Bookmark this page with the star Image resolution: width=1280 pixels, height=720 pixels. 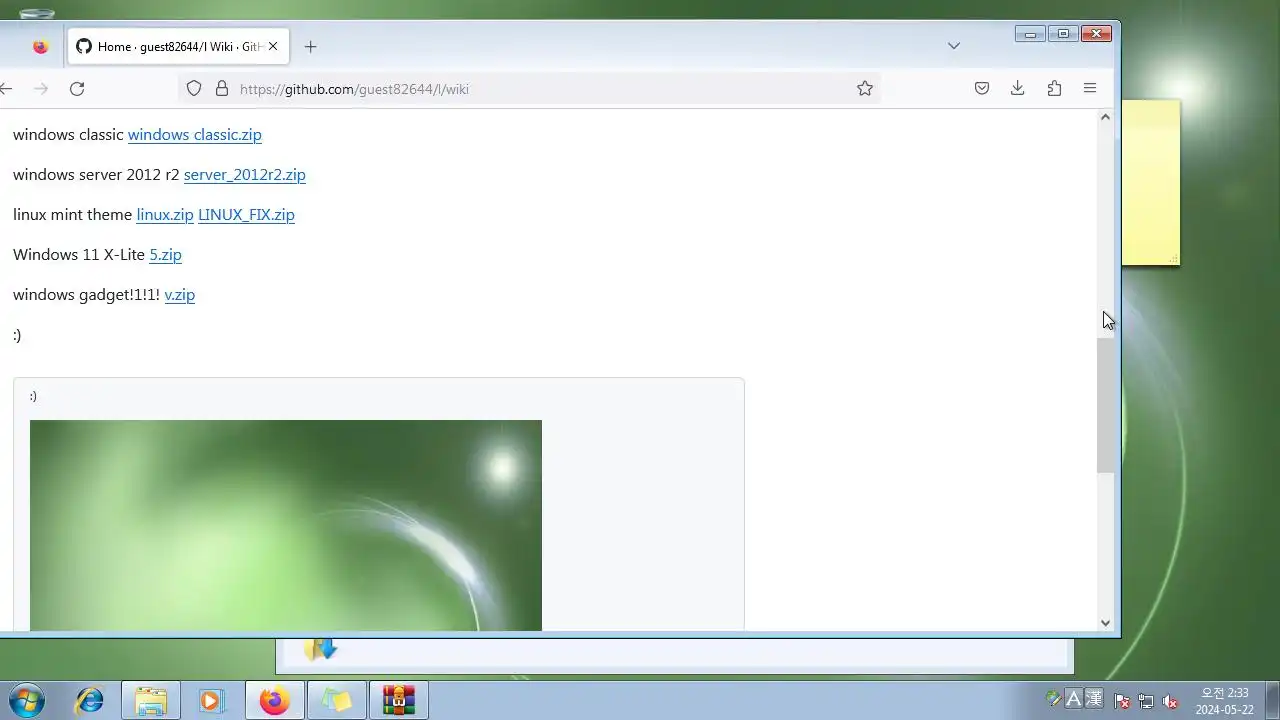(x=865, y=89)
